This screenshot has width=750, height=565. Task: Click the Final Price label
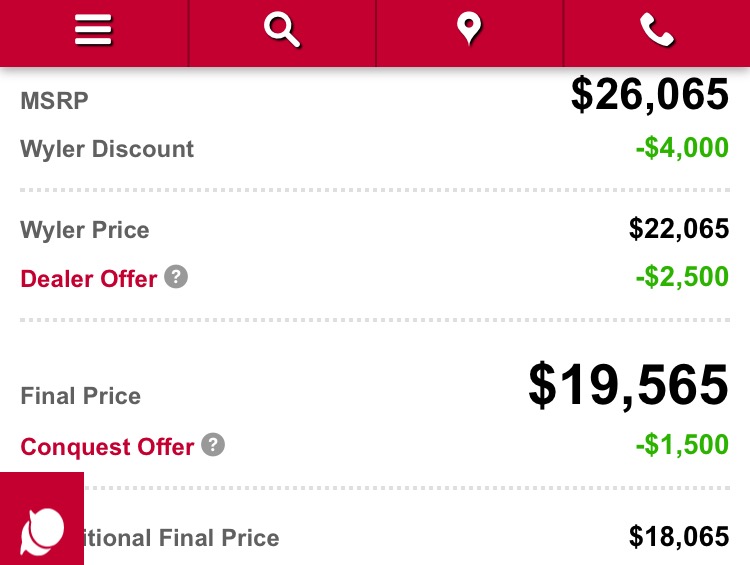[80, 396]
